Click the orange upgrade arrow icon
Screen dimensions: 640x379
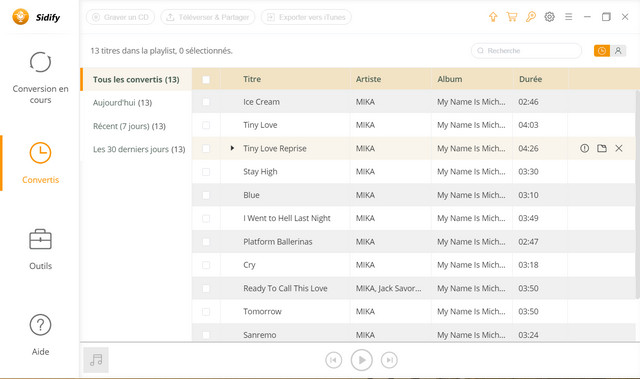(x=493, y=17)
